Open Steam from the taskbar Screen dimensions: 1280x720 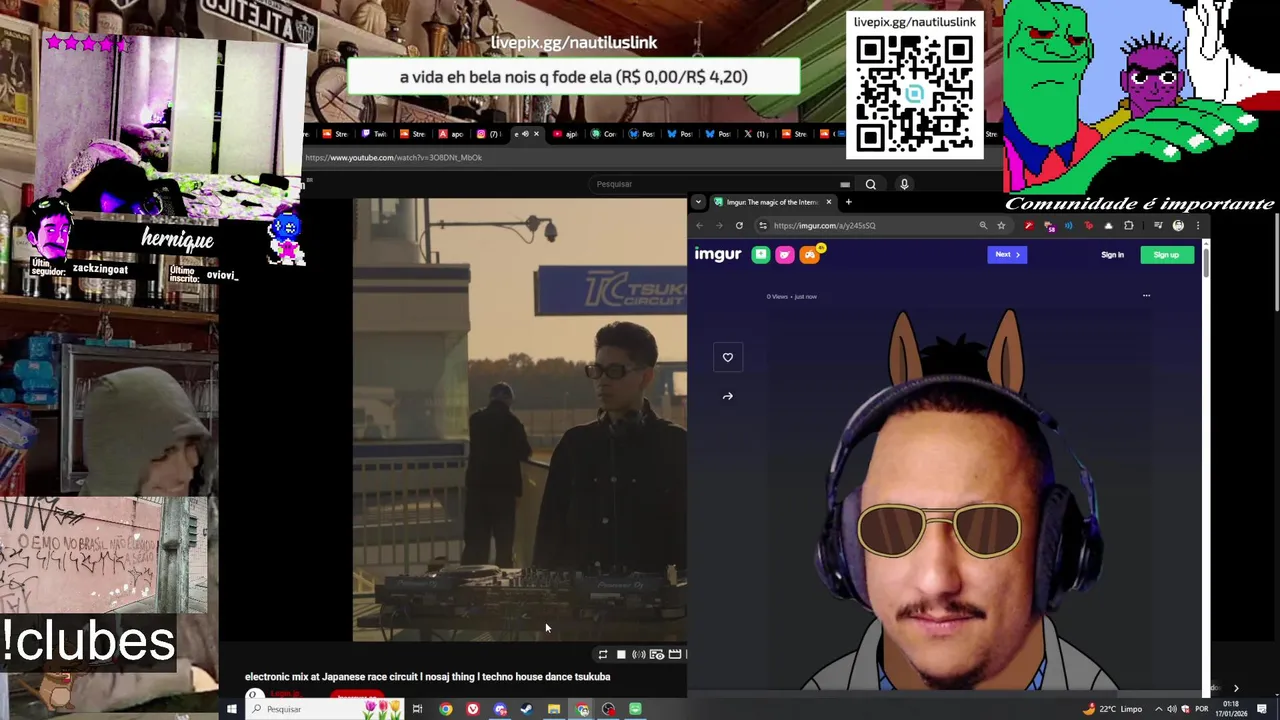[x=526, y=709]
